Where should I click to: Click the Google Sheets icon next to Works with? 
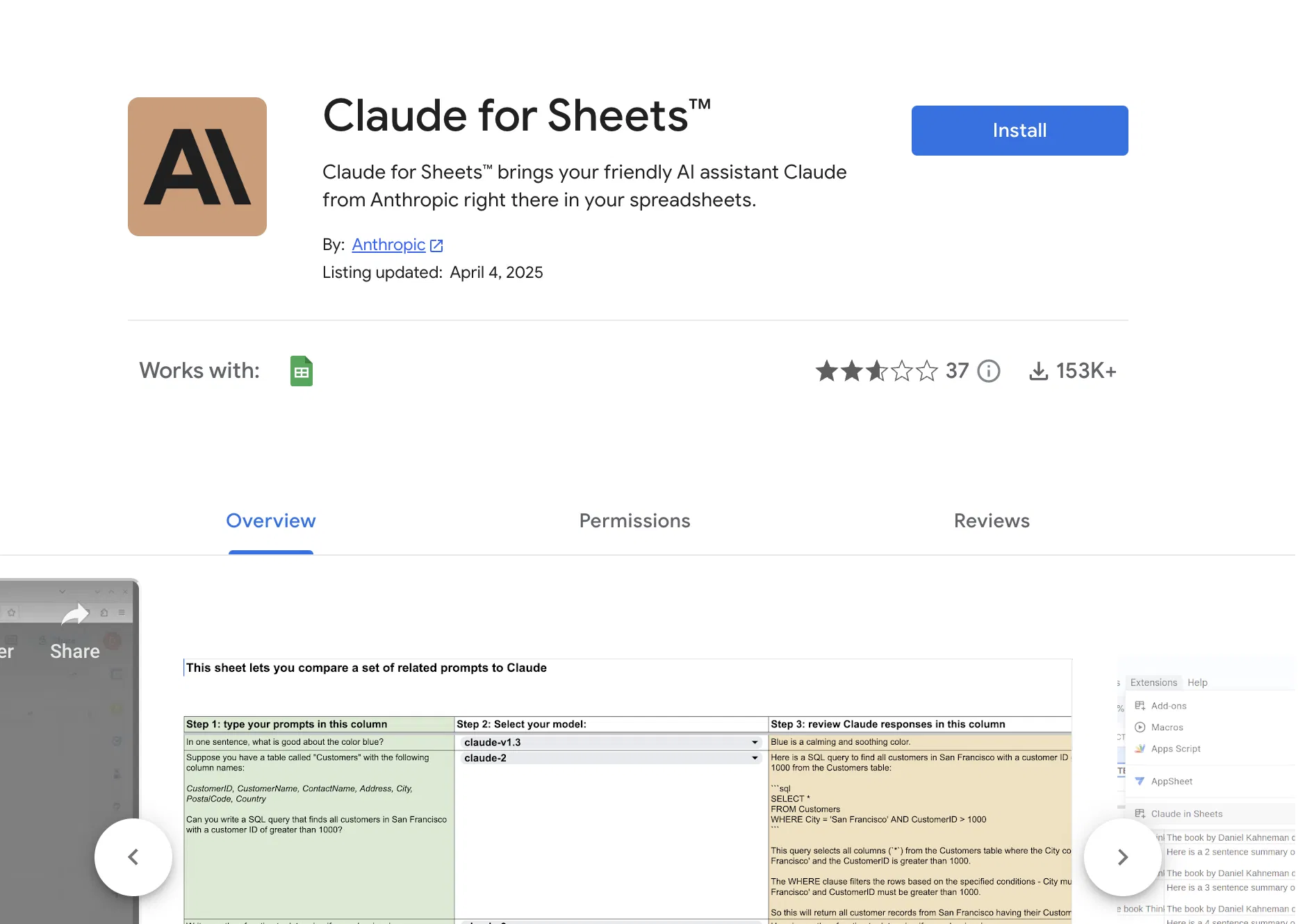pos(302,370)
